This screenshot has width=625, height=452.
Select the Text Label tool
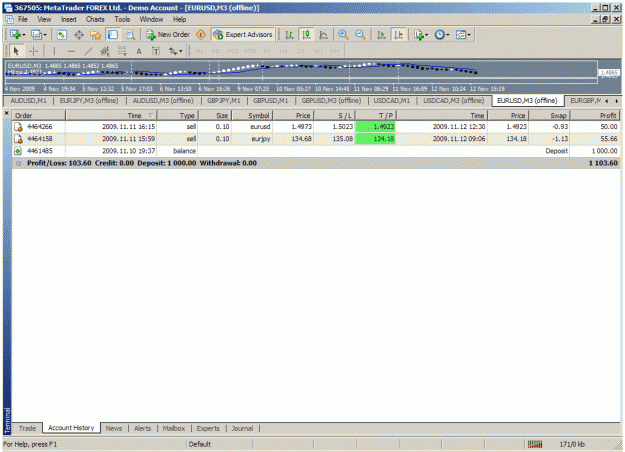point(156,51)
